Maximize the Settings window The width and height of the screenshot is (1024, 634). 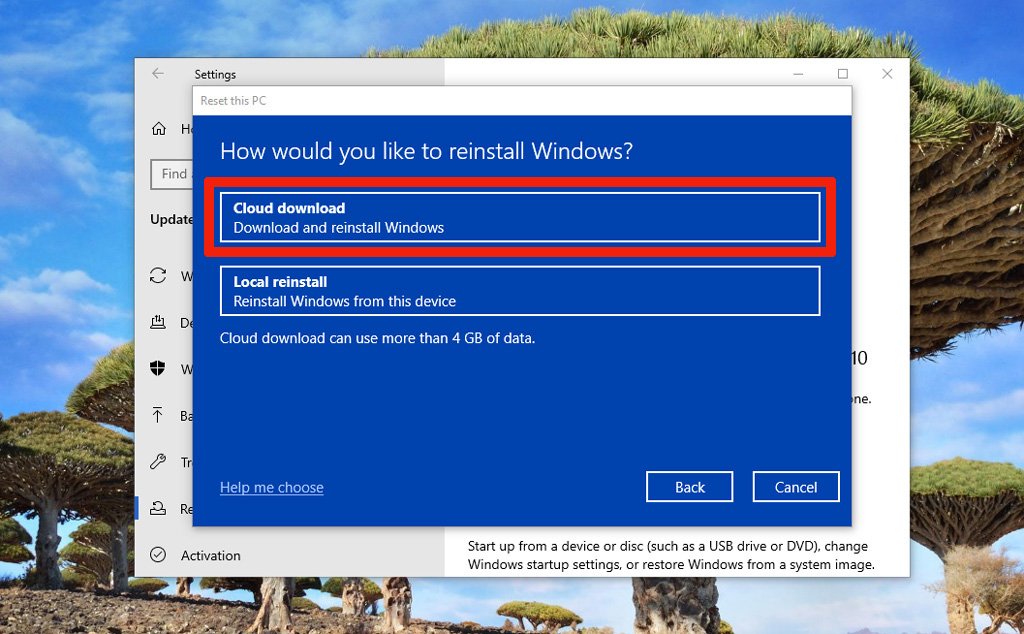click(x=842, y=74)
